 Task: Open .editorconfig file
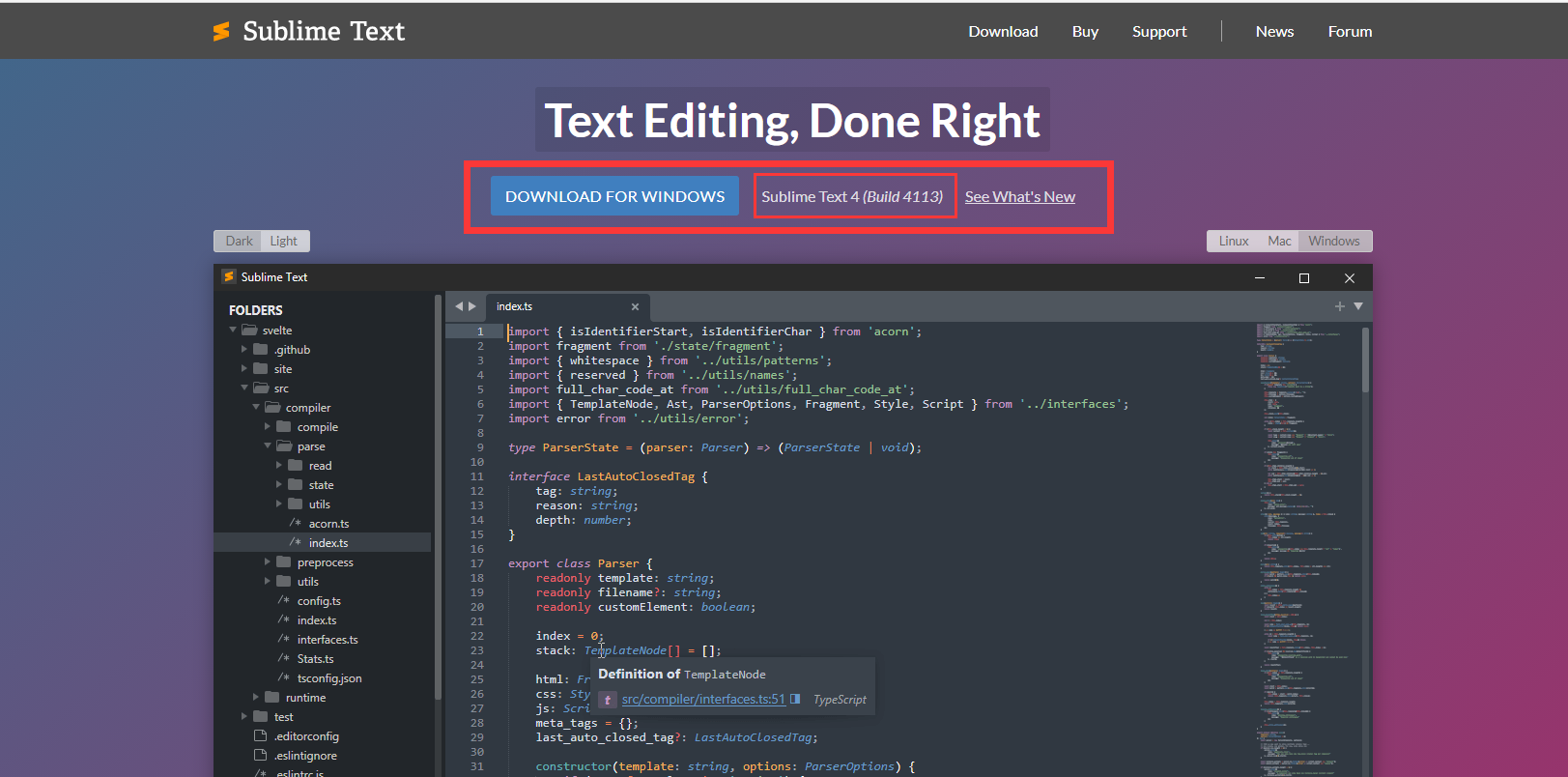pos(306,736)
